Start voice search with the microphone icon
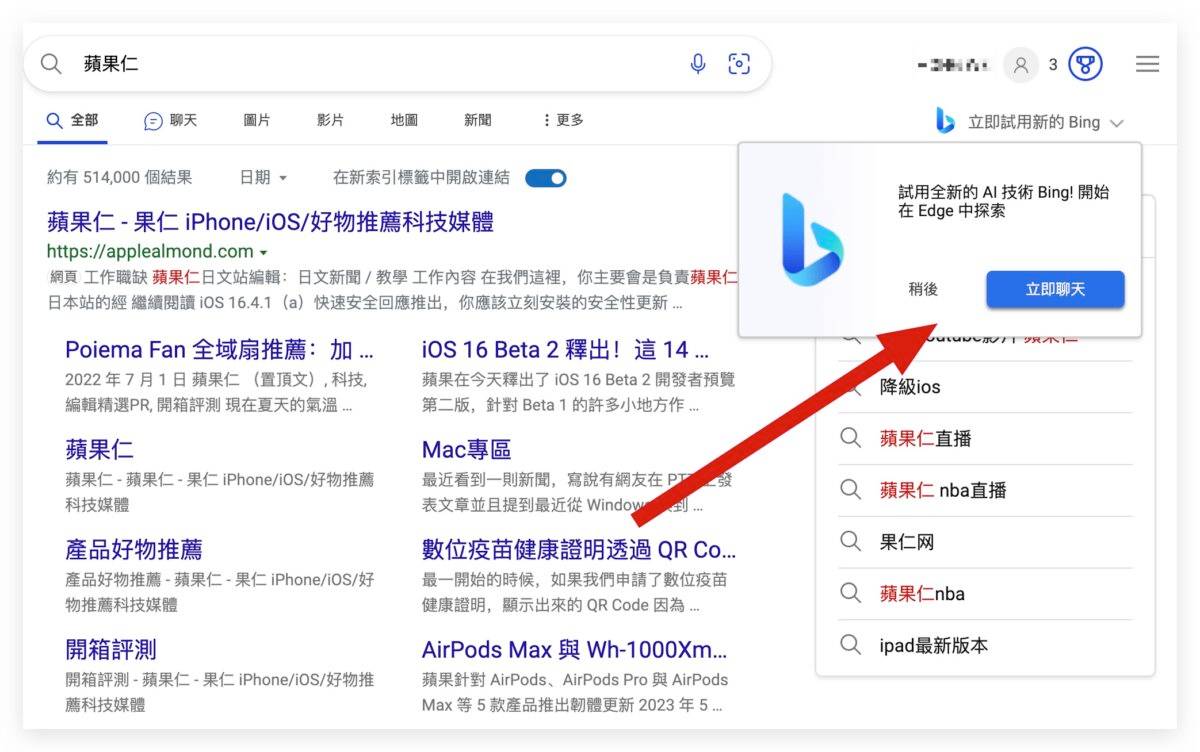Image resolution: width=1200 pixels, height=752 pixels. coord(698,64)
